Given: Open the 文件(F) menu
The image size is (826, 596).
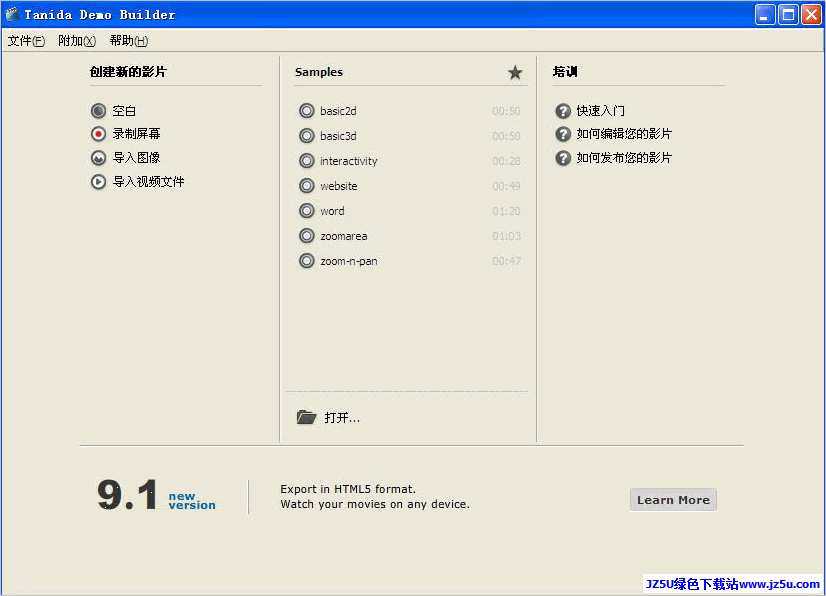Looking at the screenshot, I should coord(26,41).
